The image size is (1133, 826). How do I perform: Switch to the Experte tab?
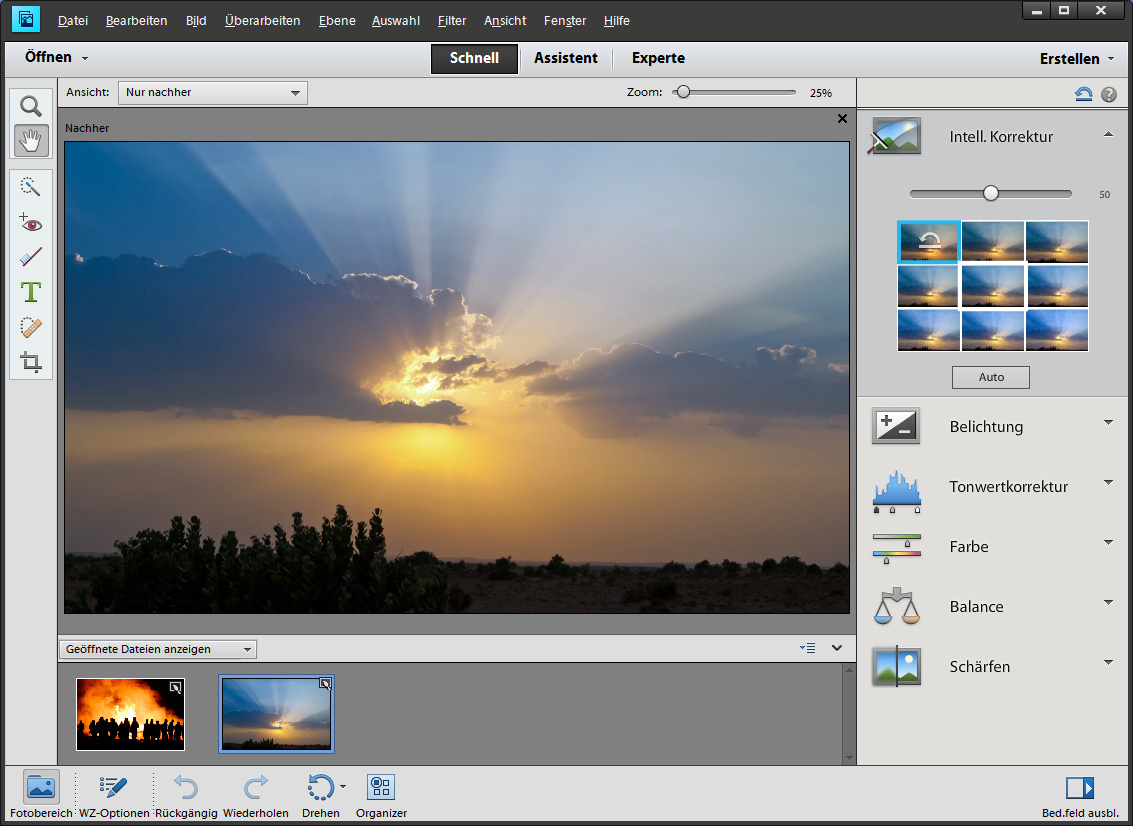point(658,58)
